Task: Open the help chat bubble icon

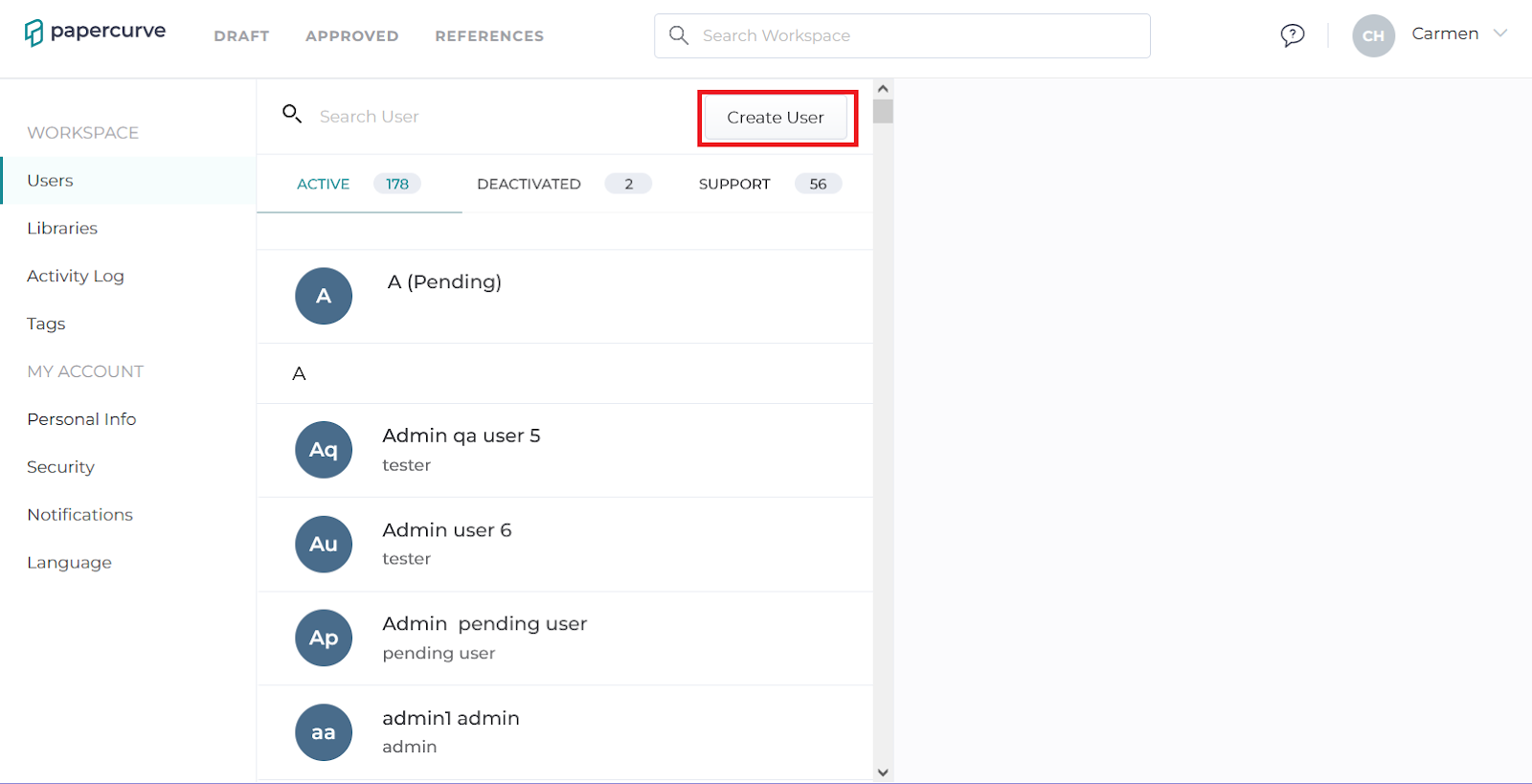Action: coord(1293,35)
